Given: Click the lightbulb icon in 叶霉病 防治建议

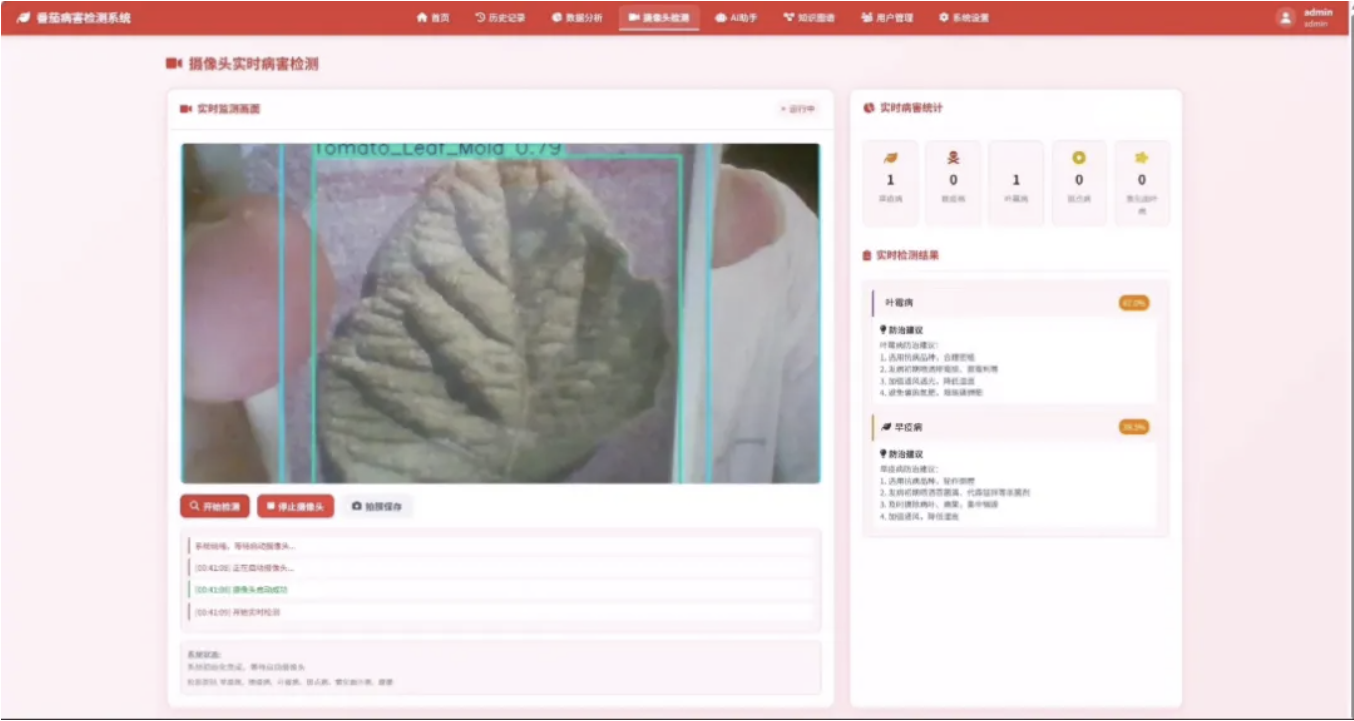Looking at the screenshot, I should (x=883, y=329).
